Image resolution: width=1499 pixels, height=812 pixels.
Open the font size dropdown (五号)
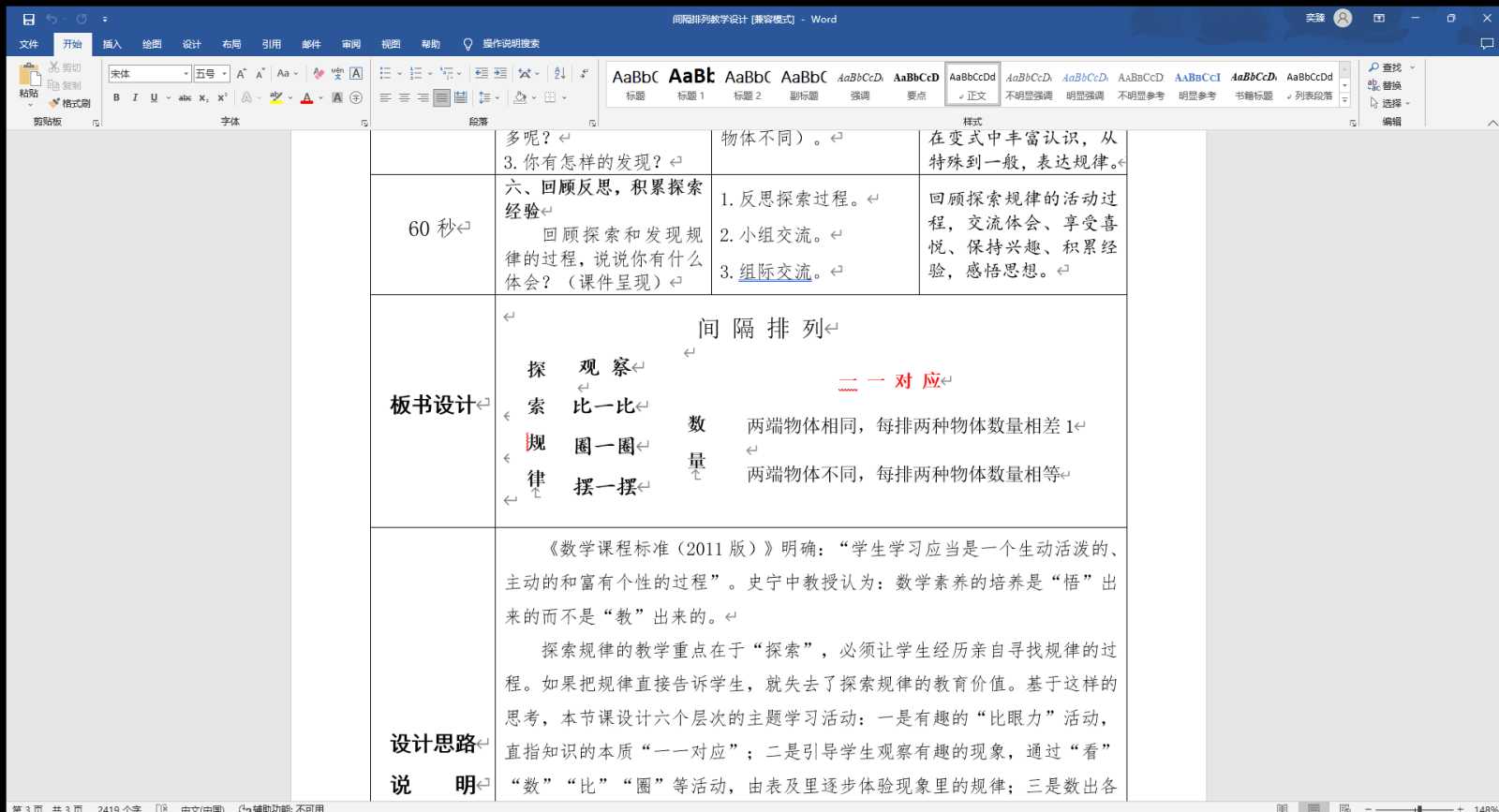pos(225,74)
